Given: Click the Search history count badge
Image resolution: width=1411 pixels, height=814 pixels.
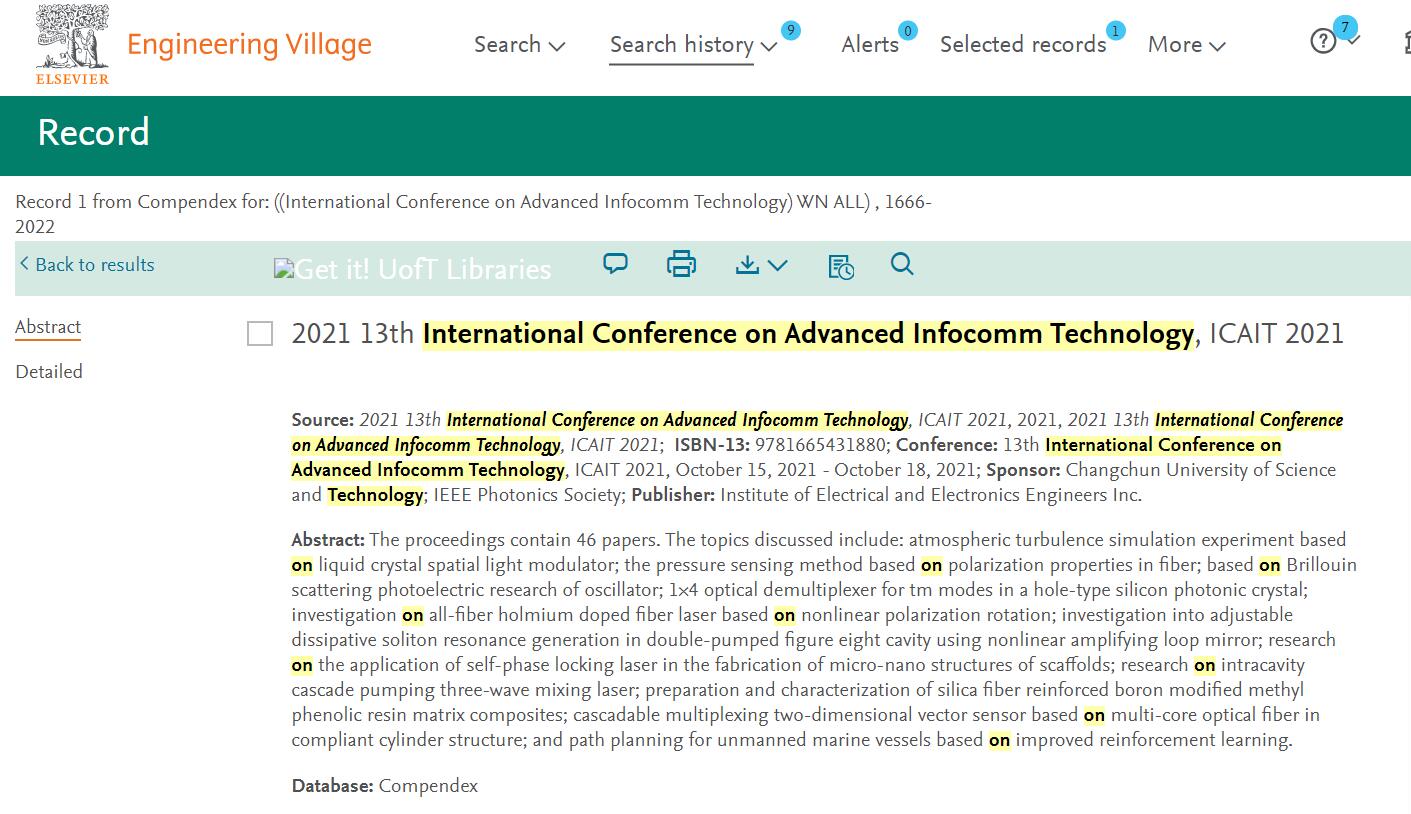Looking at the screenshot, I should pos(790,30).
